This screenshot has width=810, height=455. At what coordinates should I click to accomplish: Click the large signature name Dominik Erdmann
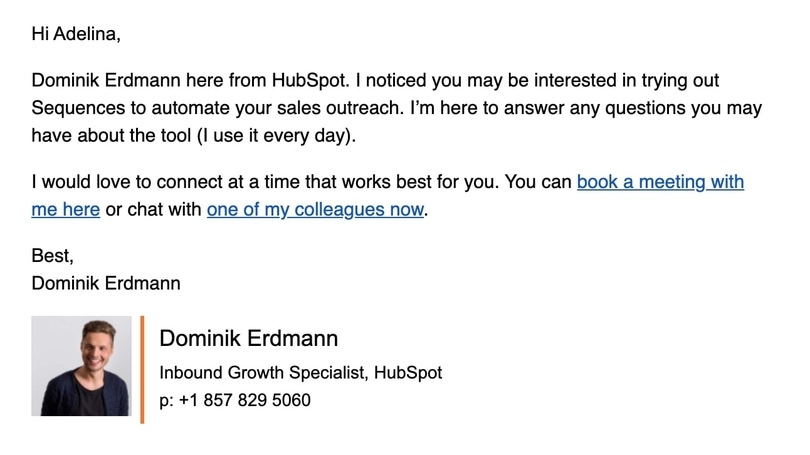tap(248, 338)
